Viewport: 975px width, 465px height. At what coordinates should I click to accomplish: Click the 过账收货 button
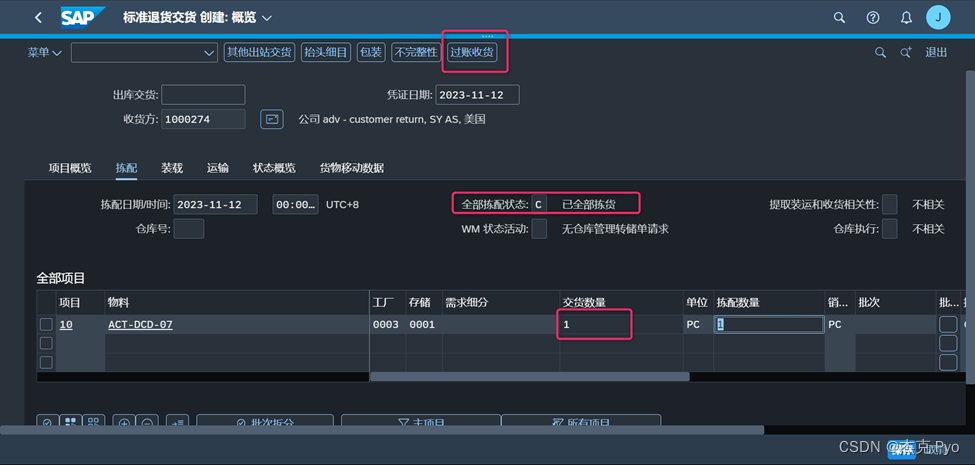473,52
